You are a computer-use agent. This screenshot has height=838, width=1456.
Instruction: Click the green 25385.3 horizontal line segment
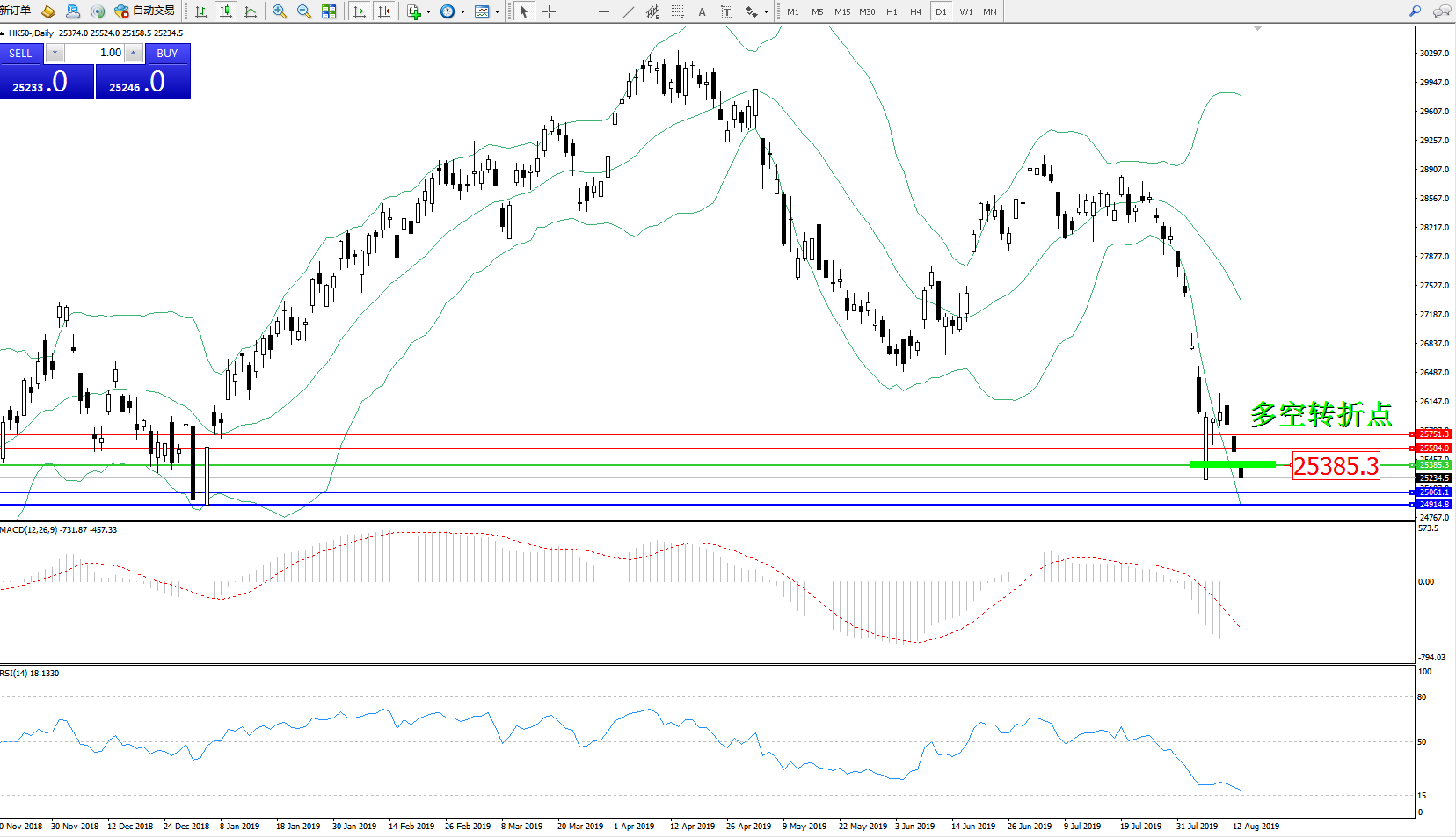tap(1232, 463)
